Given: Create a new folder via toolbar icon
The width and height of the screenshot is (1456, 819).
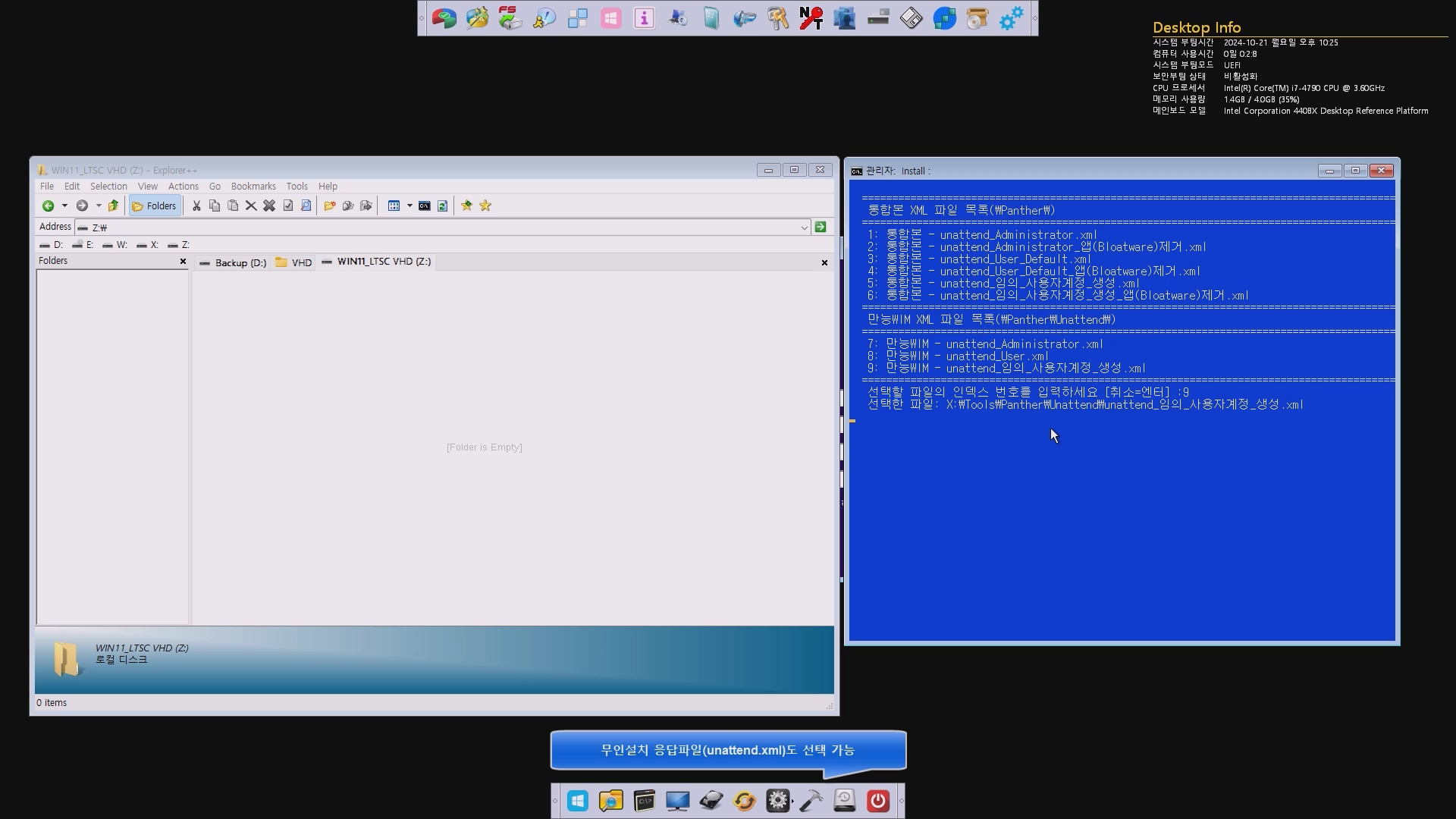Looking at the screenshot, I should point(330,206).
